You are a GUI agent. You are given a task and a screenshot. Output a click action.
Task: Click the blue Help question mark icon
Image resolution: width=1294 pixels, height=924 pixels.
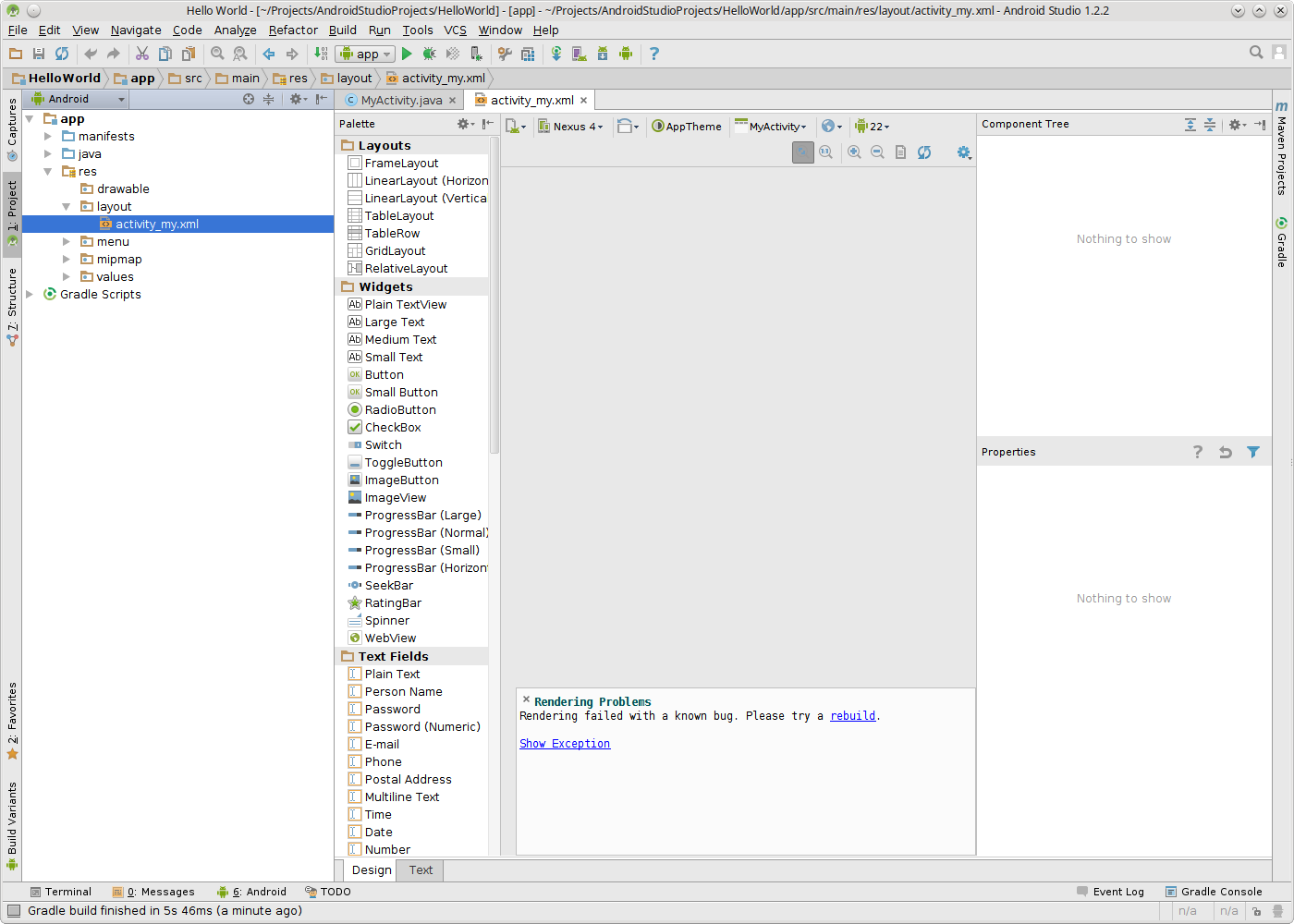point(654,54)
